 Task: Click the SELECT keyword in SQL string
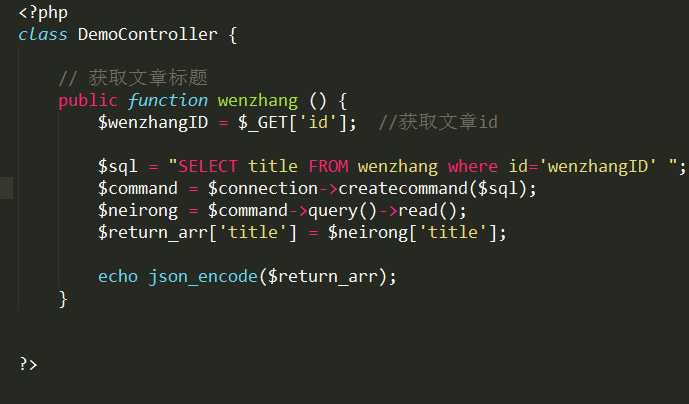coord(208,167)
